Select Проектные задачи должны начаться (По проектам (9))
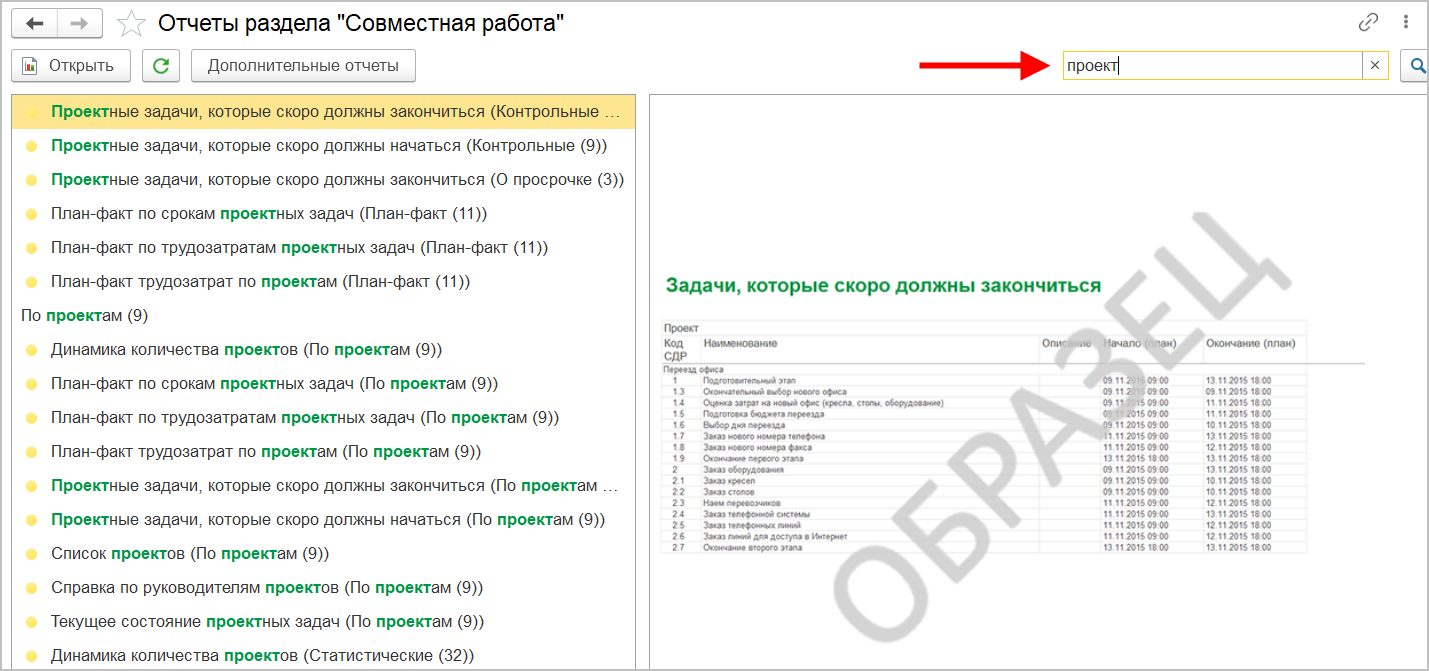Viewport: 1429px width, 671px height. point(323,520)
